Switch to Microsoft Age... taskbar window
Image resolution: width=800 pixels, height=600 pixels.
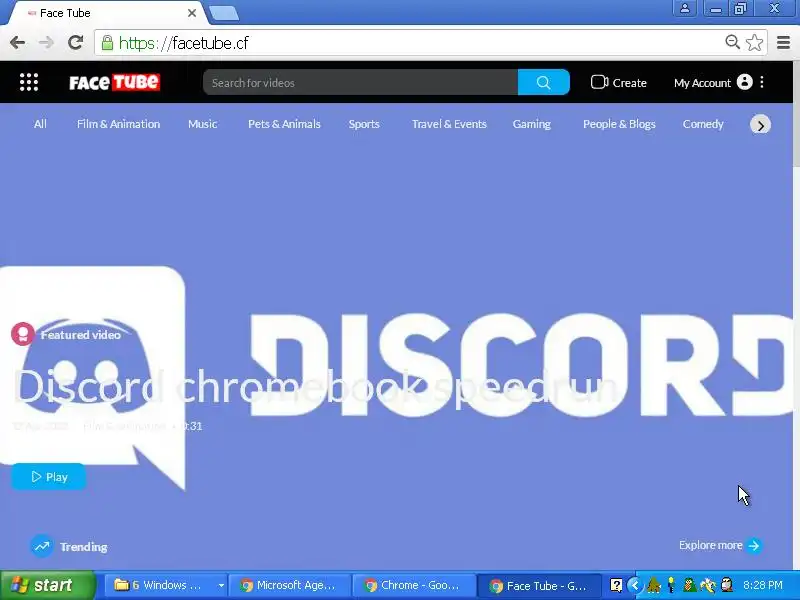[289, 585]
